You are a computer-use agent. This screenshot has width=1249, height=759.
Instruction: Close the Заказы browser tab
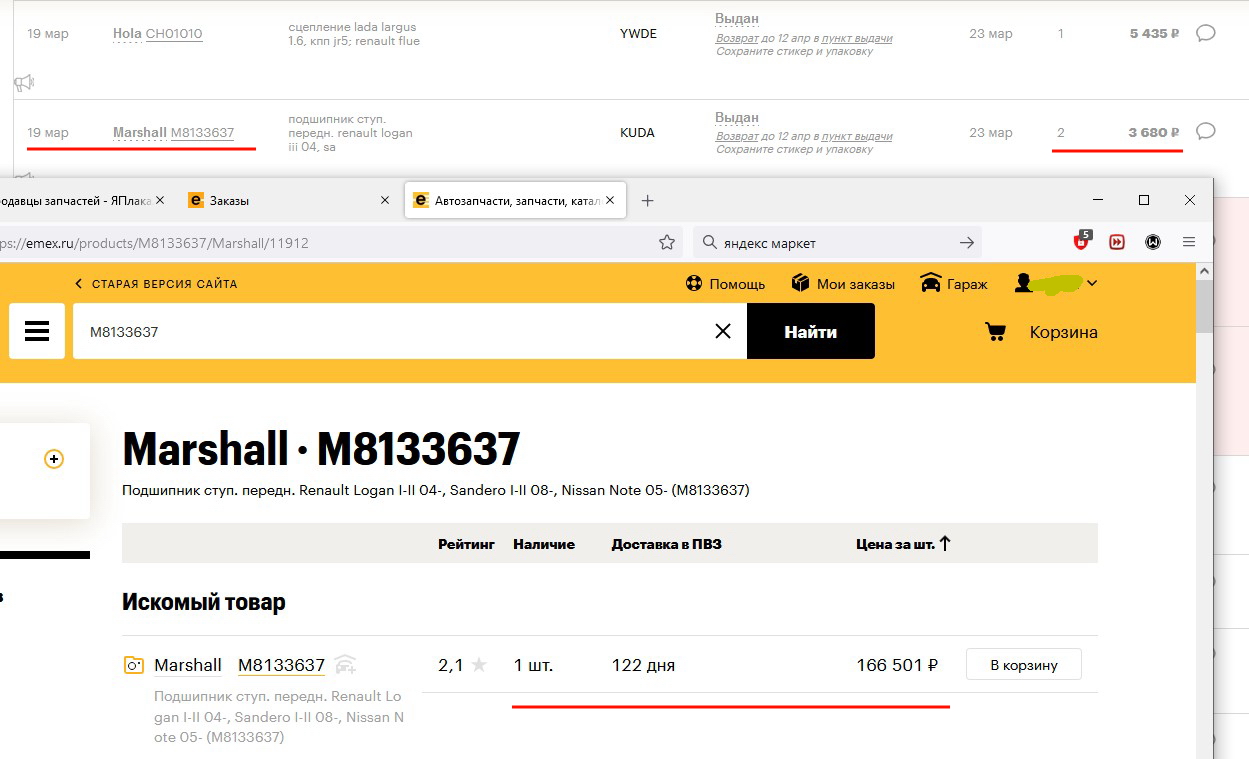[x=385, y=200]
